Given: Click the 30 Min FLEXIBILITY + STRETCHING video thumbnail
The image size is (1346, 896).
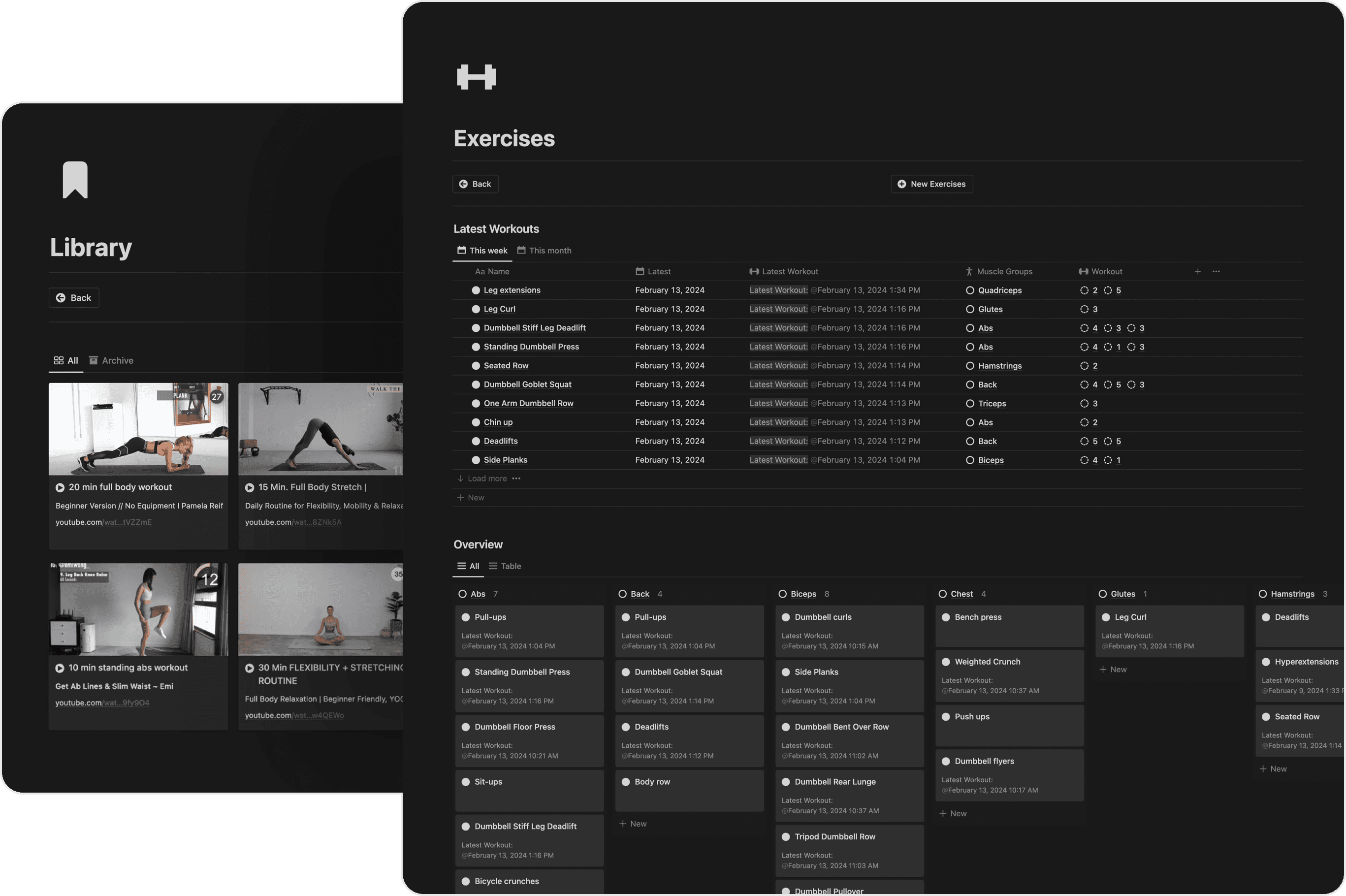Looking at the screenshot, I should pos(320,609).
